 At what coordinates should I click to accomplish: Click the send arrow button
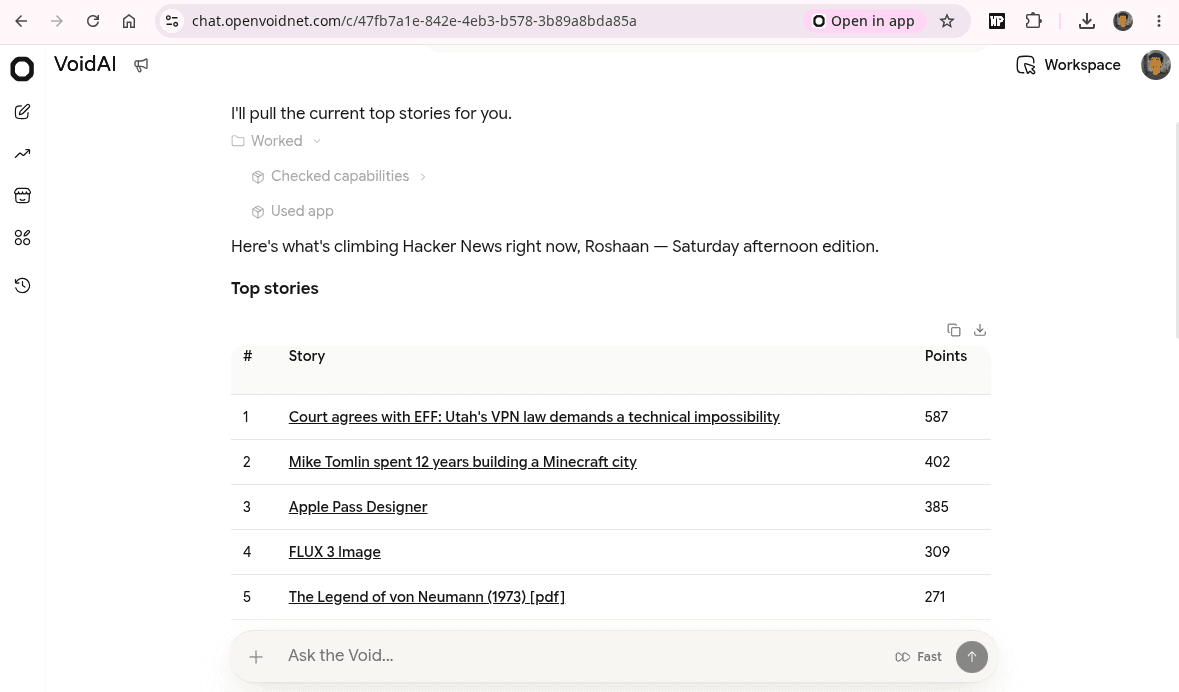[x=971, y=657]
